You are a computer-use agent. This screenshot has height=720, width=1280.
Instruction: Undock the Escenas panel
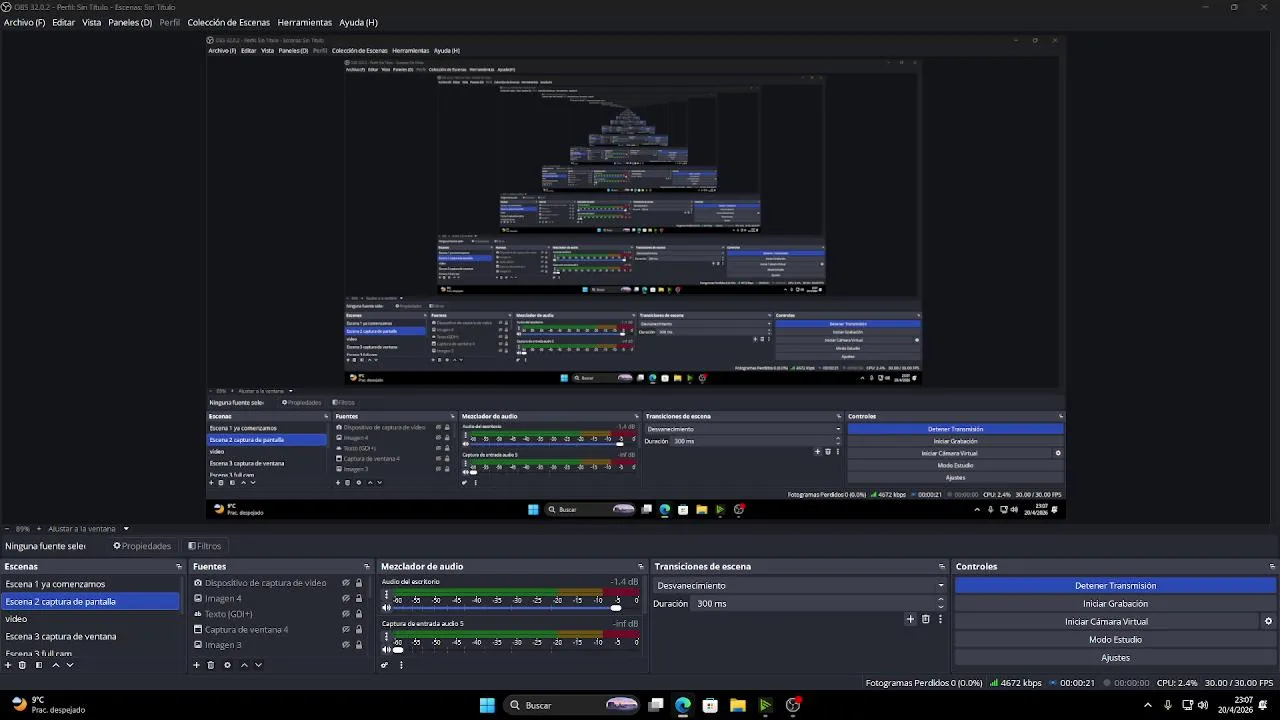(x=179, y=567)
